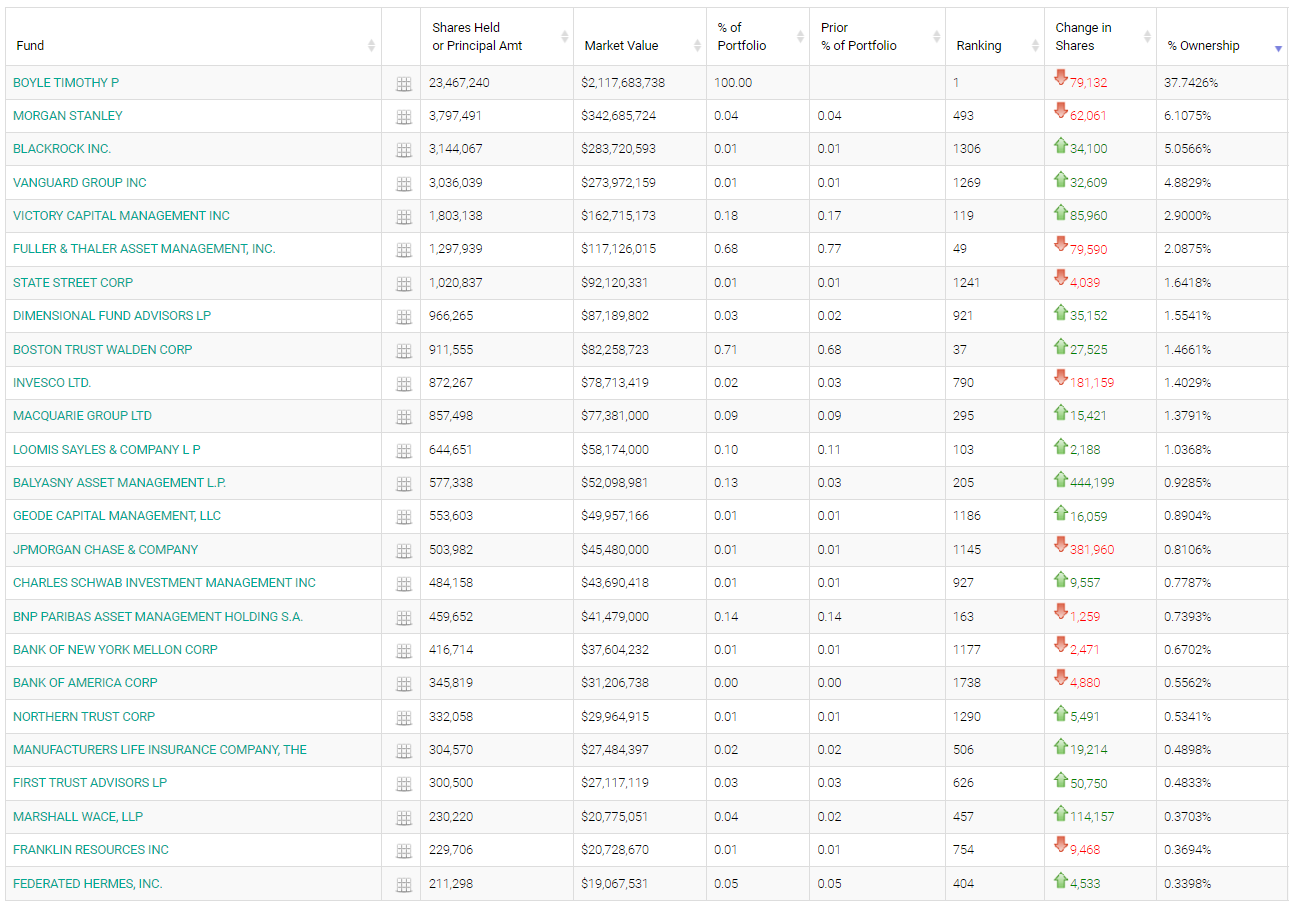Viewport: 1289px width, 902px height.
Task: Open VICTORY CAPITAL MANAGEMENT INC link
Action: [x=121, y=215]
